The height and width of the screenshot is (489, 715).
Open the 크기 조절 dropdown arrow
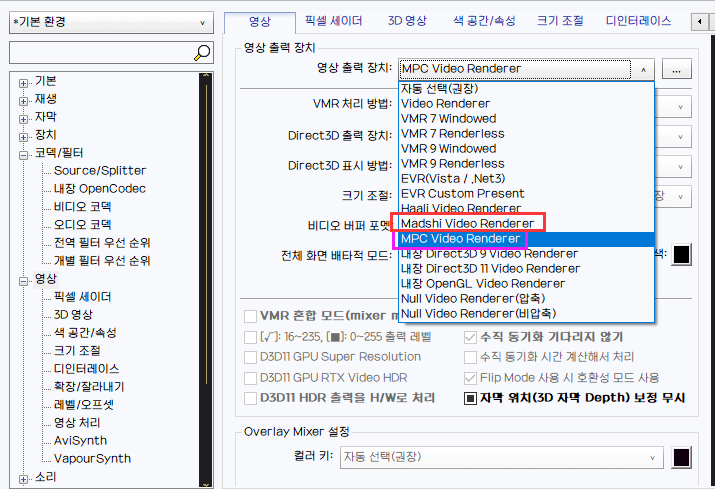tap(680, 197)
